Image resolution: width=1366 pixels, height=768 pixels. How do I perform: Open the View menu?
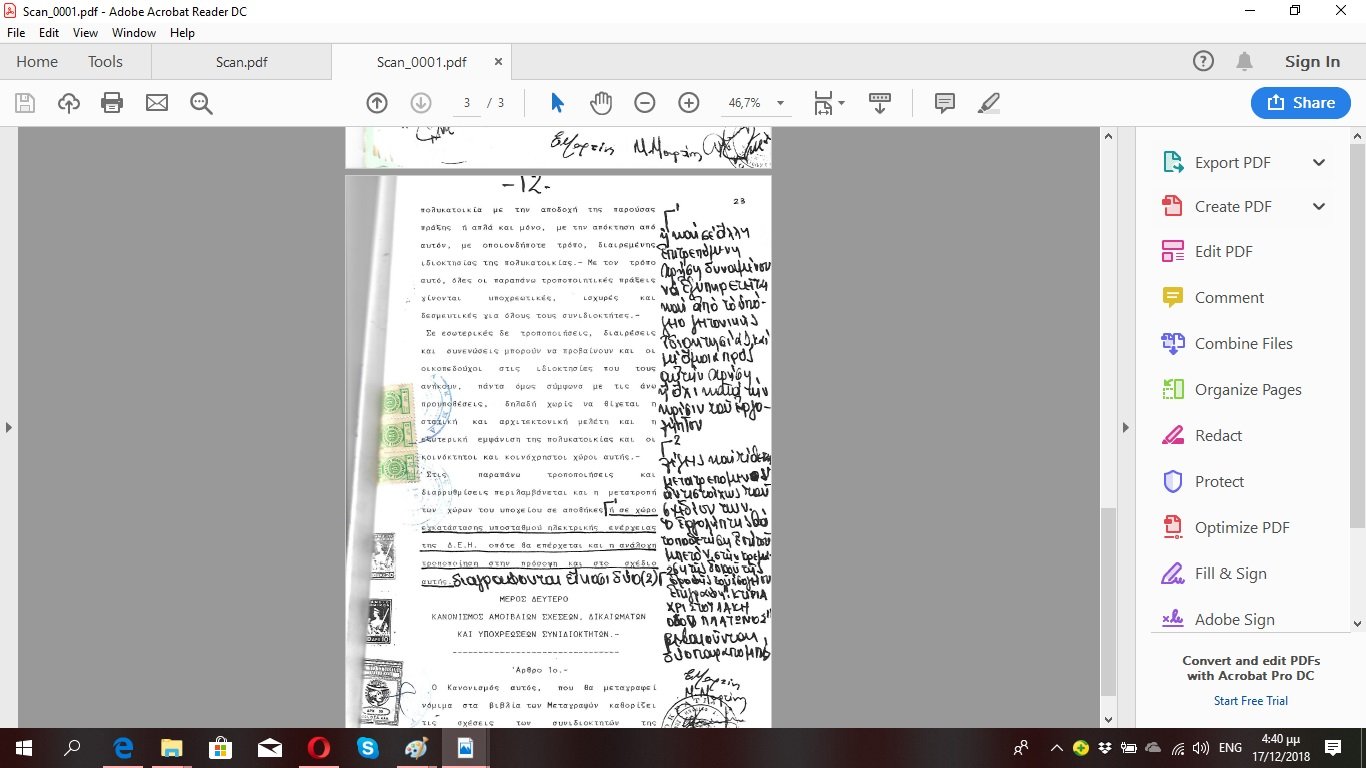coord(85,33)
